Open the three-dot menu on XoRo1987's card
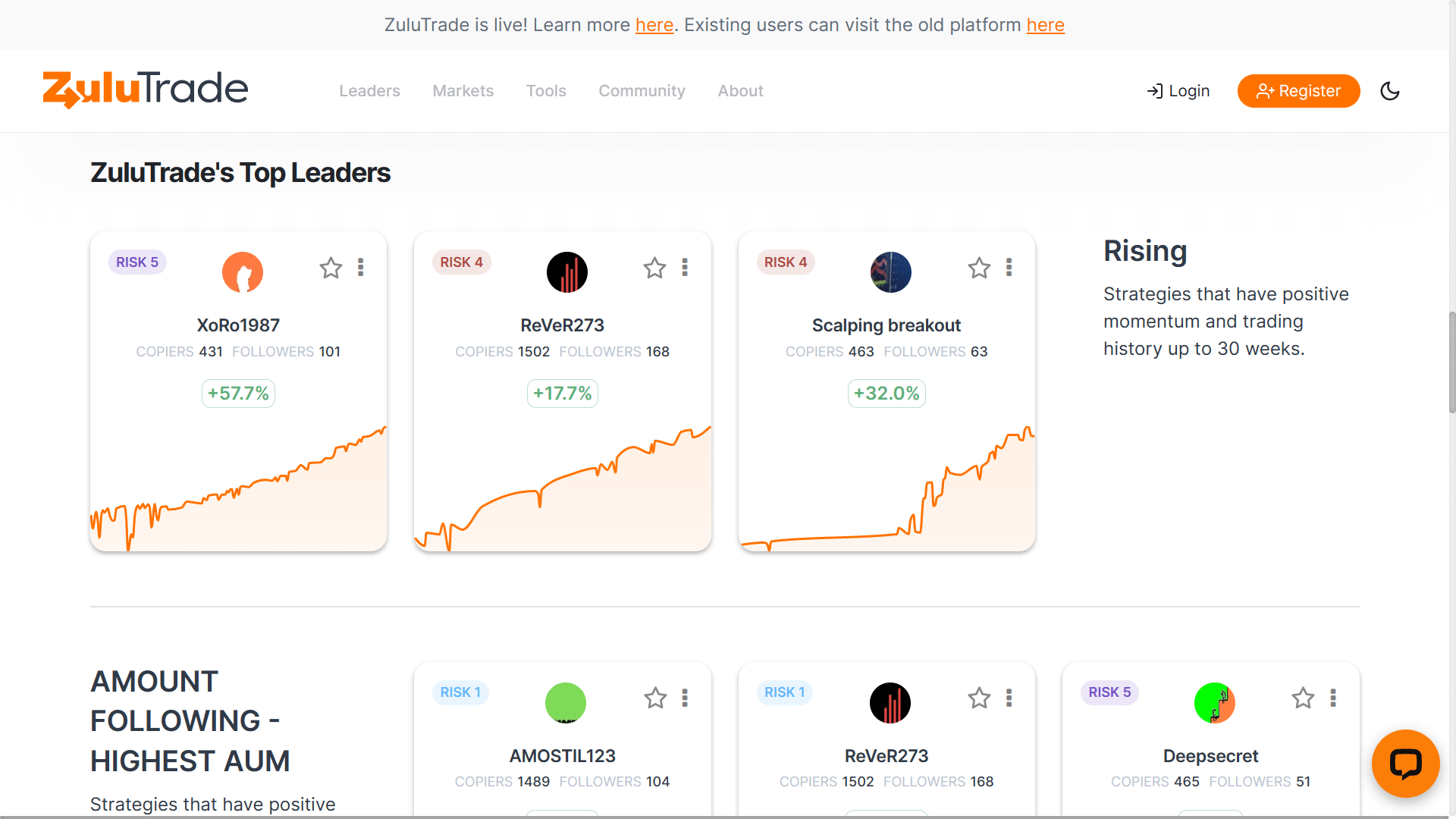Screen dimensions: 1456x819 [361, 267]
